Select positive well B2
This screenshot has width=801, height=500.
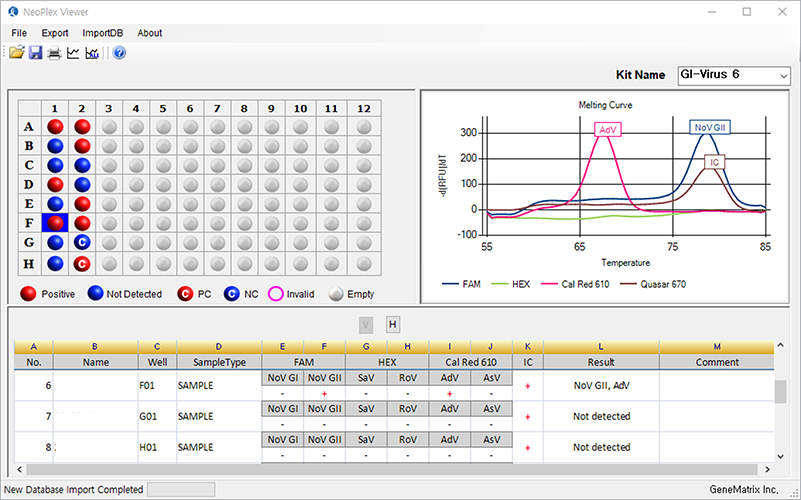(x=82, y=146)
